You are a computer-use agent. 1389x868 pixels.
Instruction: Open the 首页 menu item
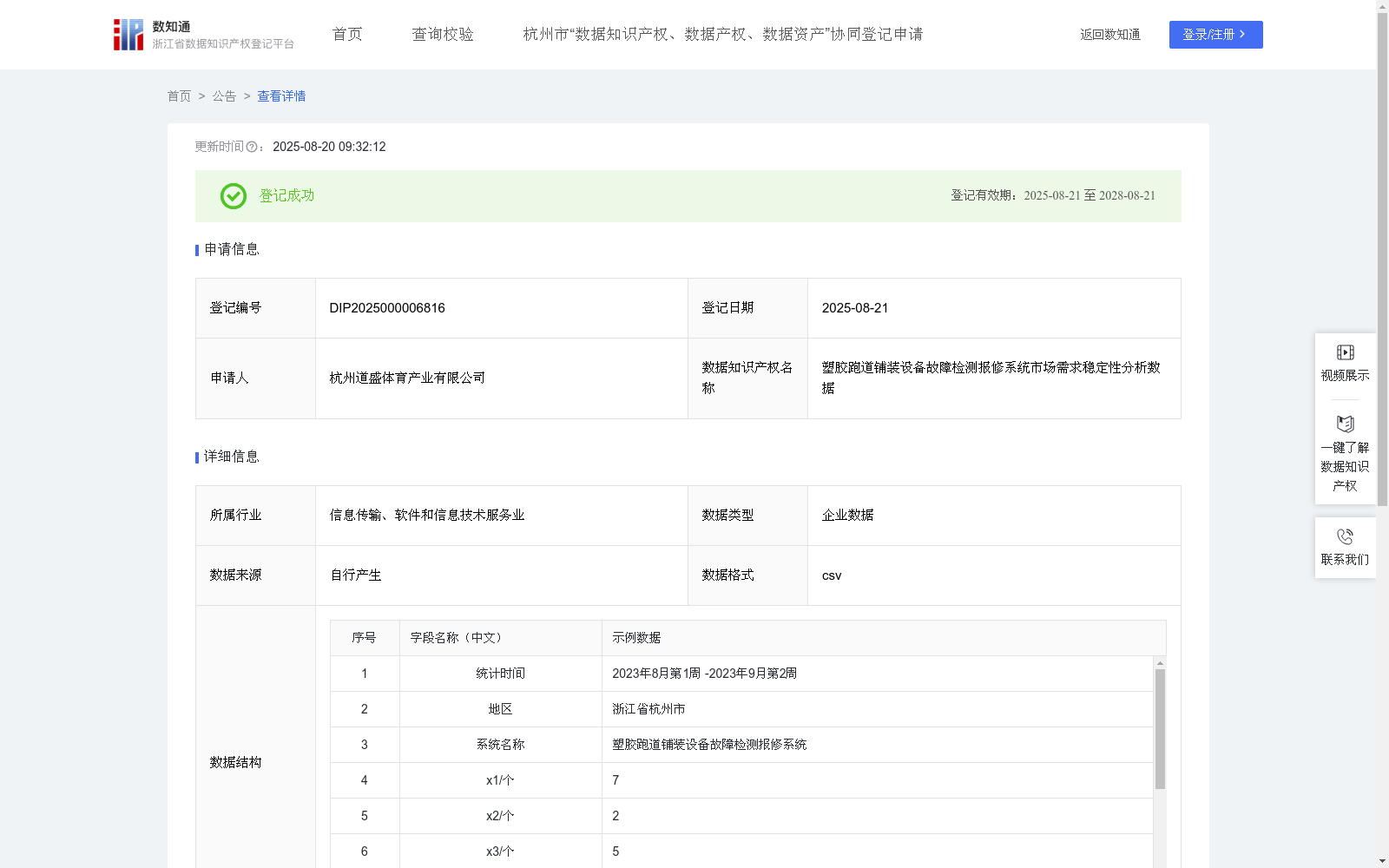tap(347, 35)
